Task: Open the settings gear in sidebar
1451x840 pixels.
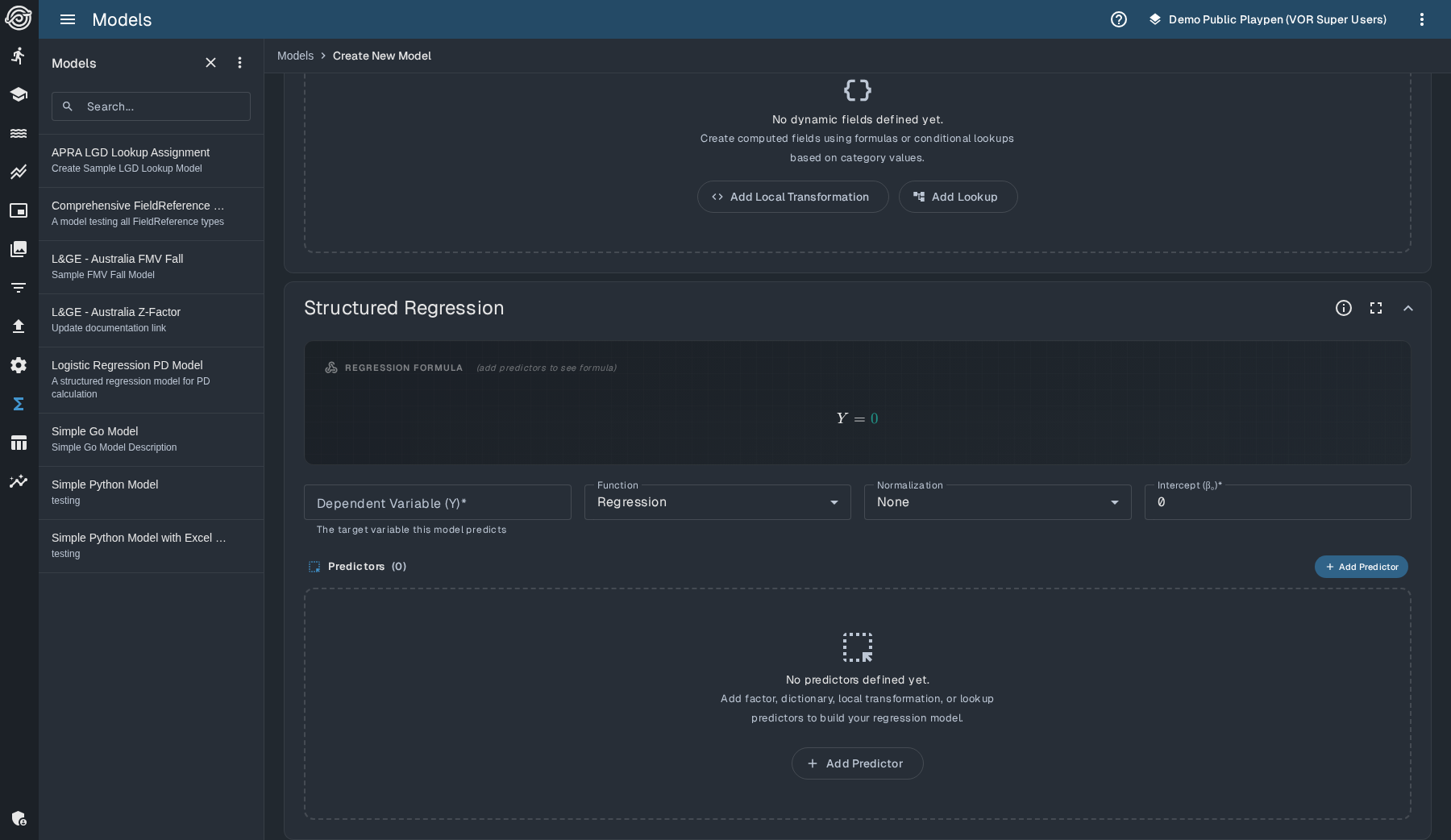Action: point(19,365)
